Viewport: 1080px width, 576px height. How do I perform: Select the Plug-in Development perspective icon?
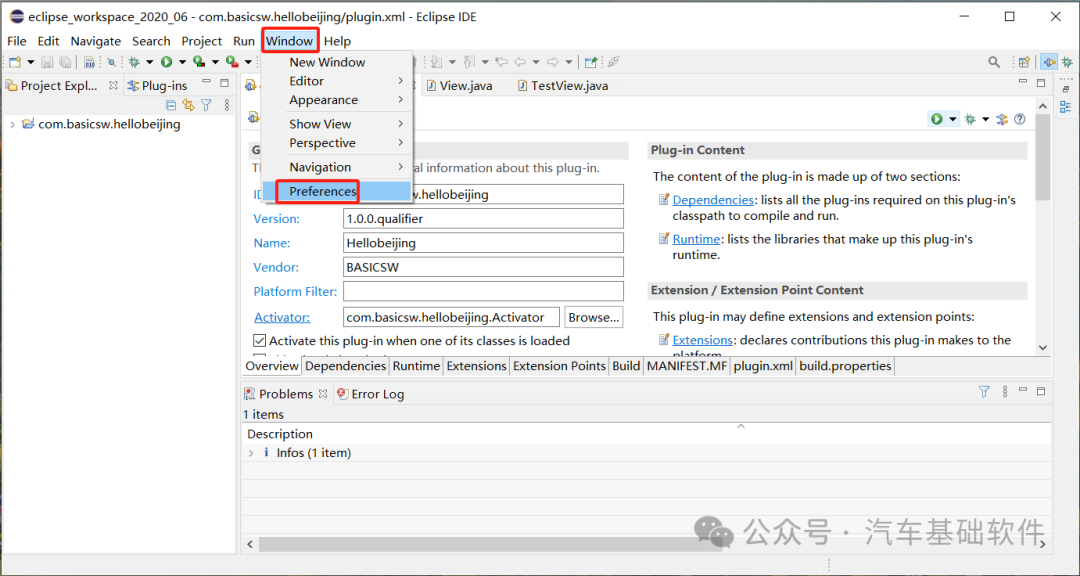tap(1049, 62)
